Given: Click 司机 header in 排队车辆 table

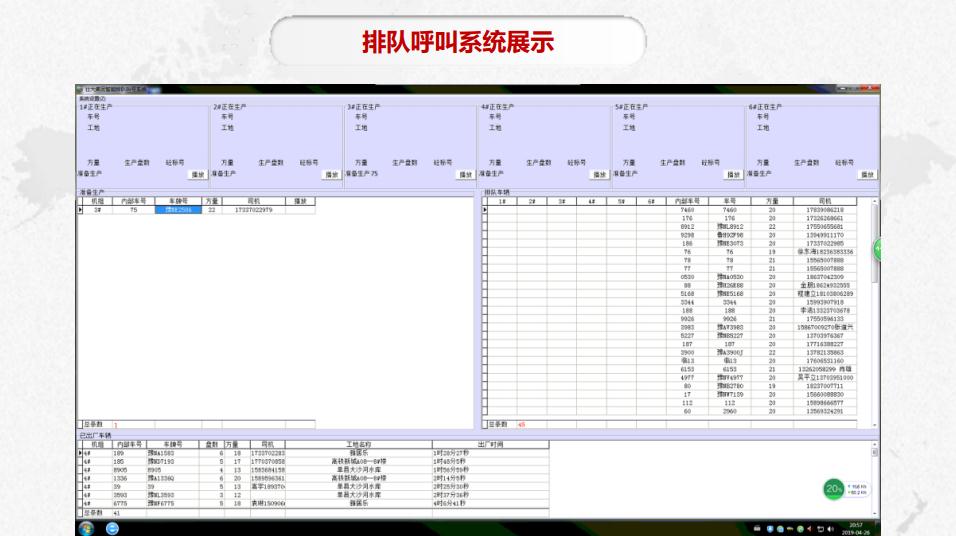Looking at the screenshot, I should click(x=825, y=201).
